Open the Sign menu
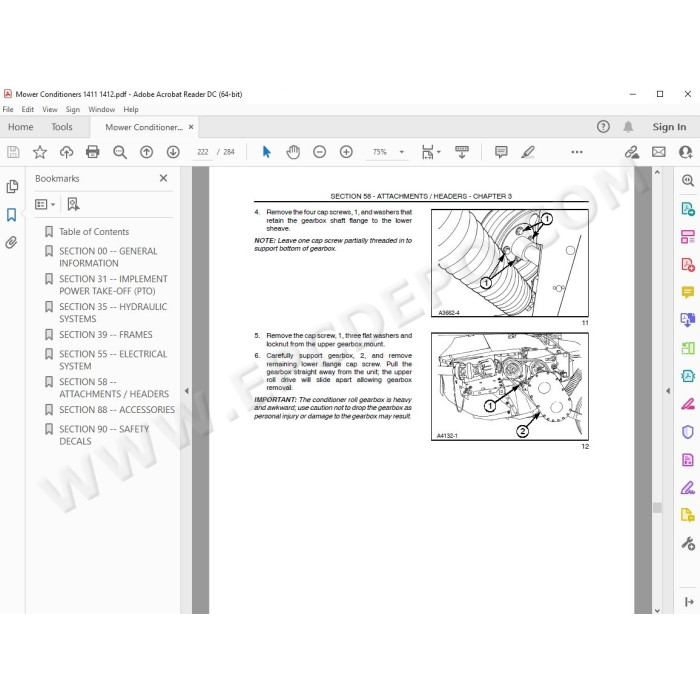Image resolution: width=700 pixels, height=700 pixels. pos(73,109)
